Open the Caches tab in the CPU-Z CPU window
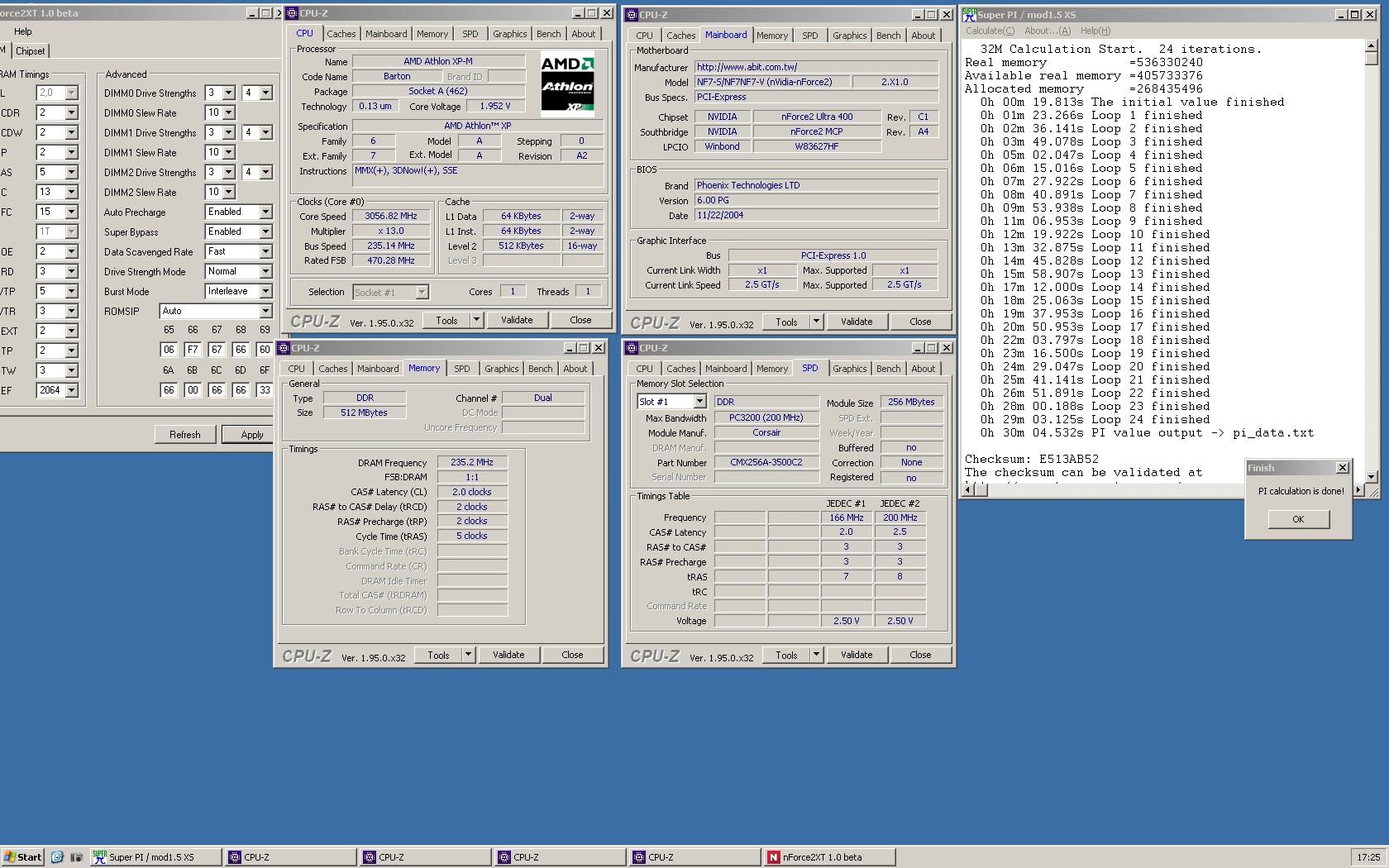The height and width of the screenshot is (868, 1389). pyautogui.click(x=341, y=34)
